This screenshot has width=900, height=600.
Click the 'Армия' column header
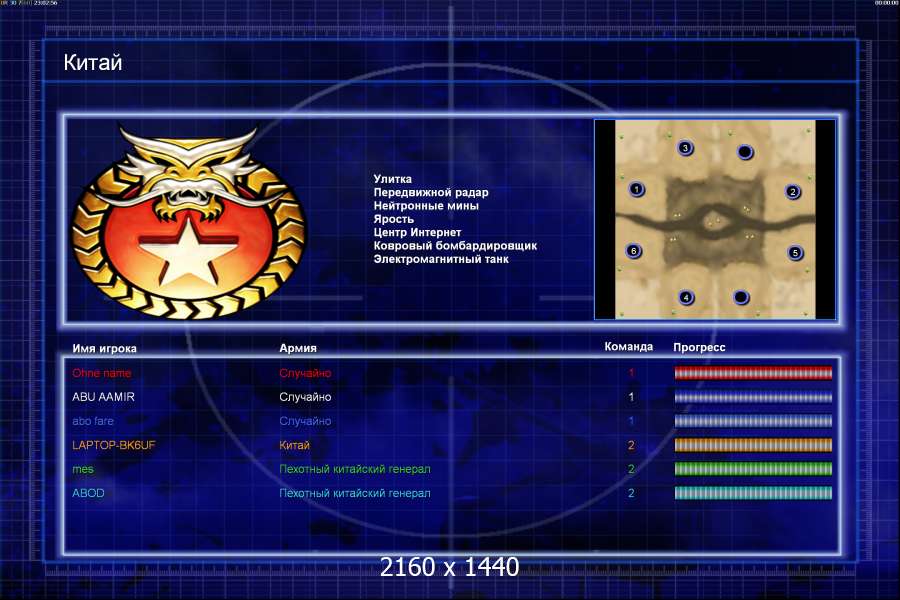[298, 347]
